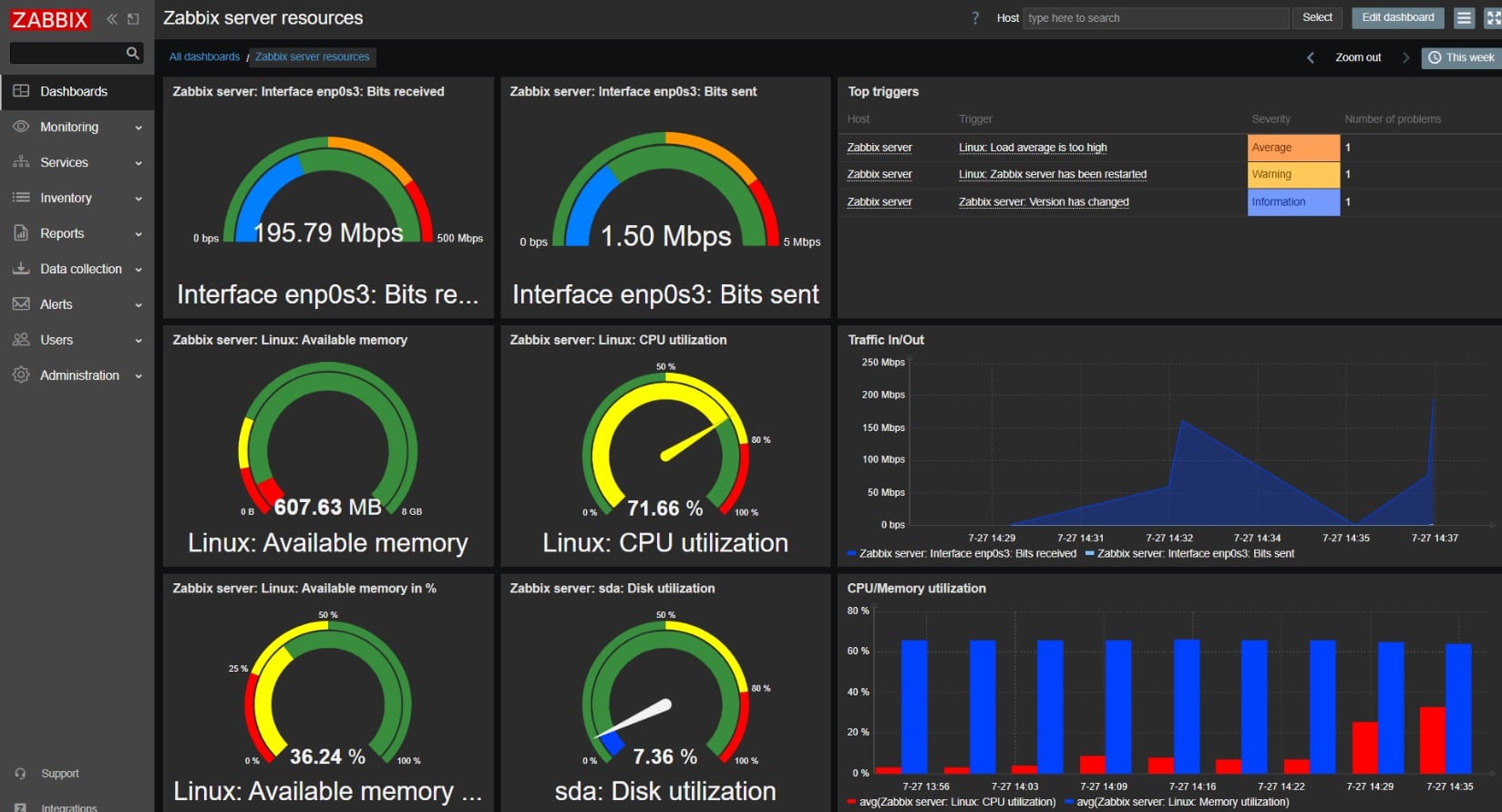Expand the Users menu chevron

click(139, 341)
